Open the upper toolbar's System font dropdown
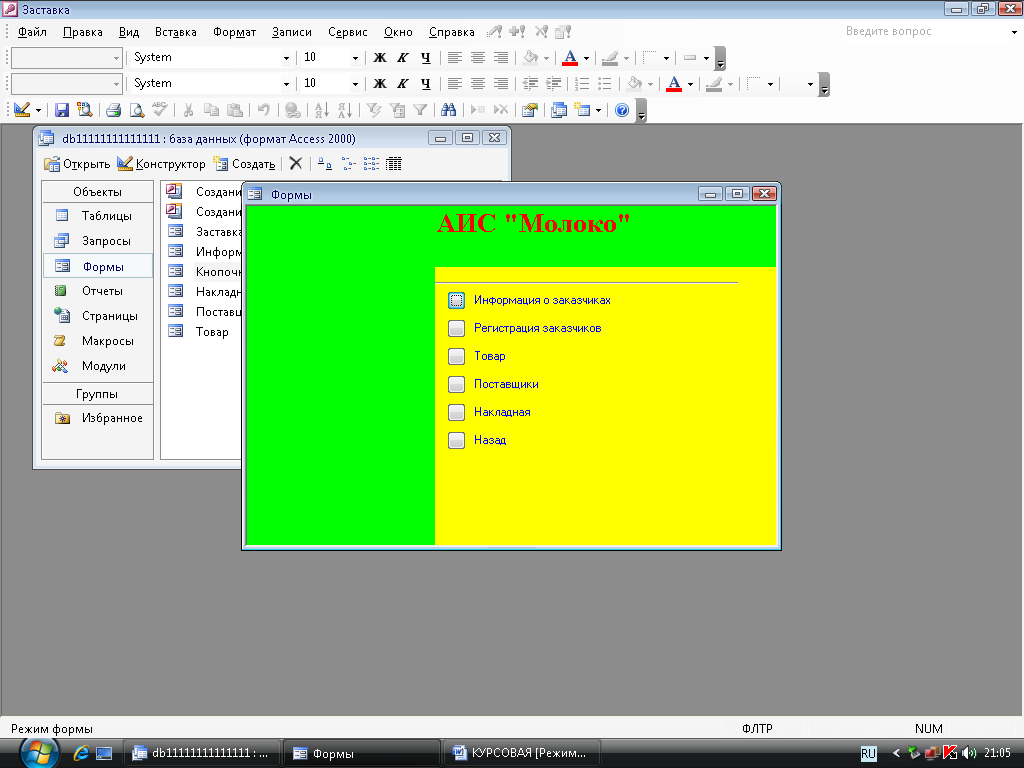Screen dimensions: 1024x768 (x=286, y=58)
